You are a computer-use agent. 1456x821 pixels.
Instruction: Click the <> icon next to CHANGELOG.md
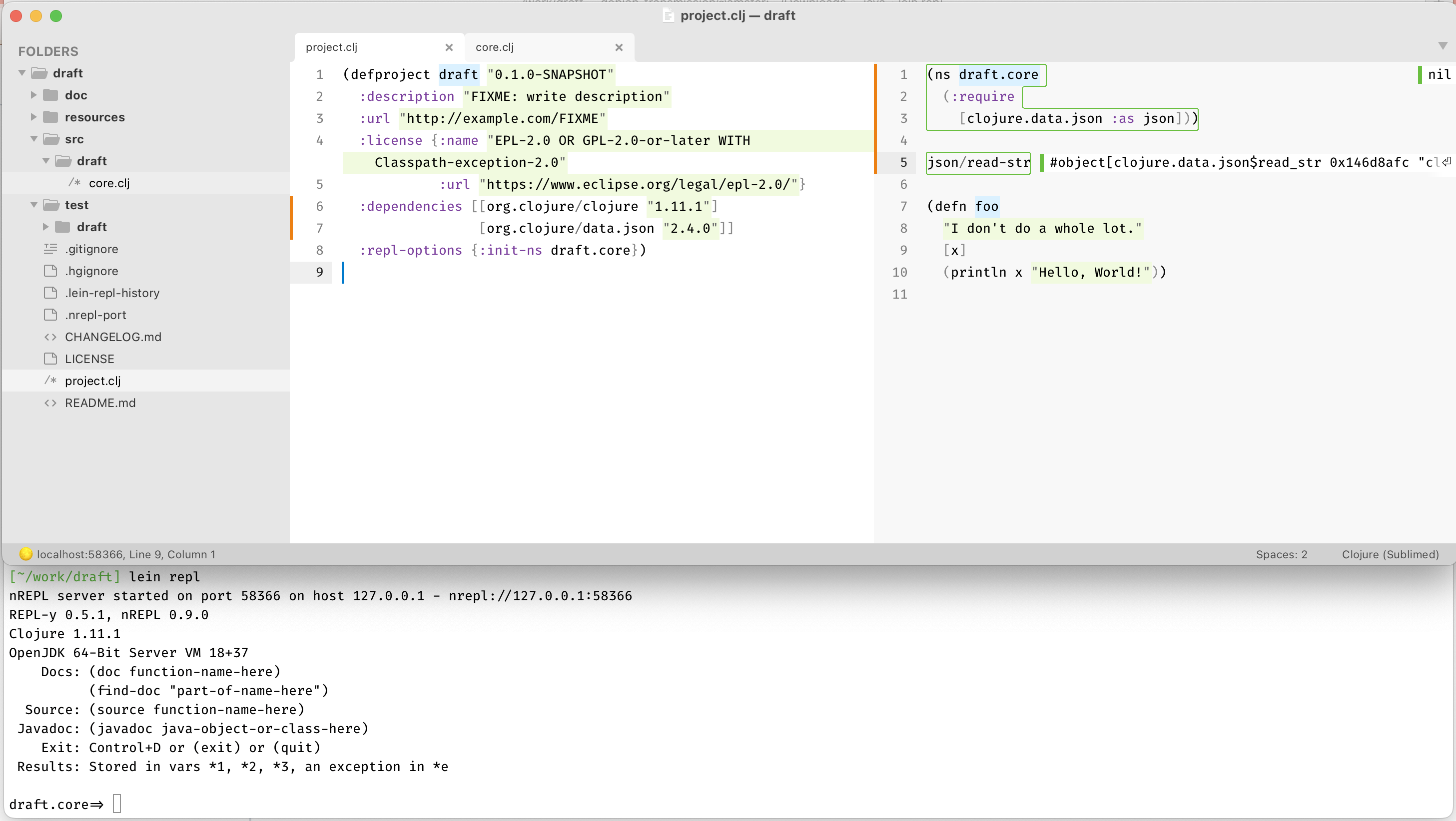[x=50, y=337]
